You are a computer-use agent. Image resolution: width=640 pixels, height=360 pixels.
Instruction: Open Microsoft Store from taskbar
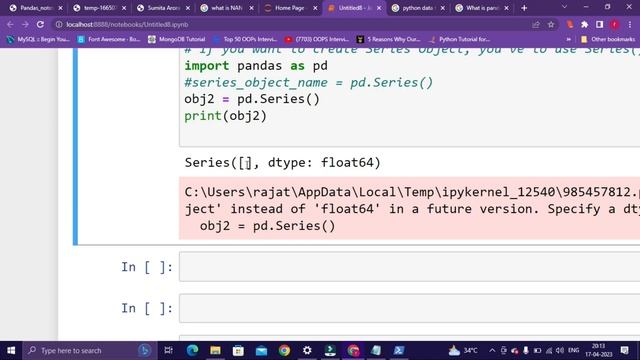point(238,350)
